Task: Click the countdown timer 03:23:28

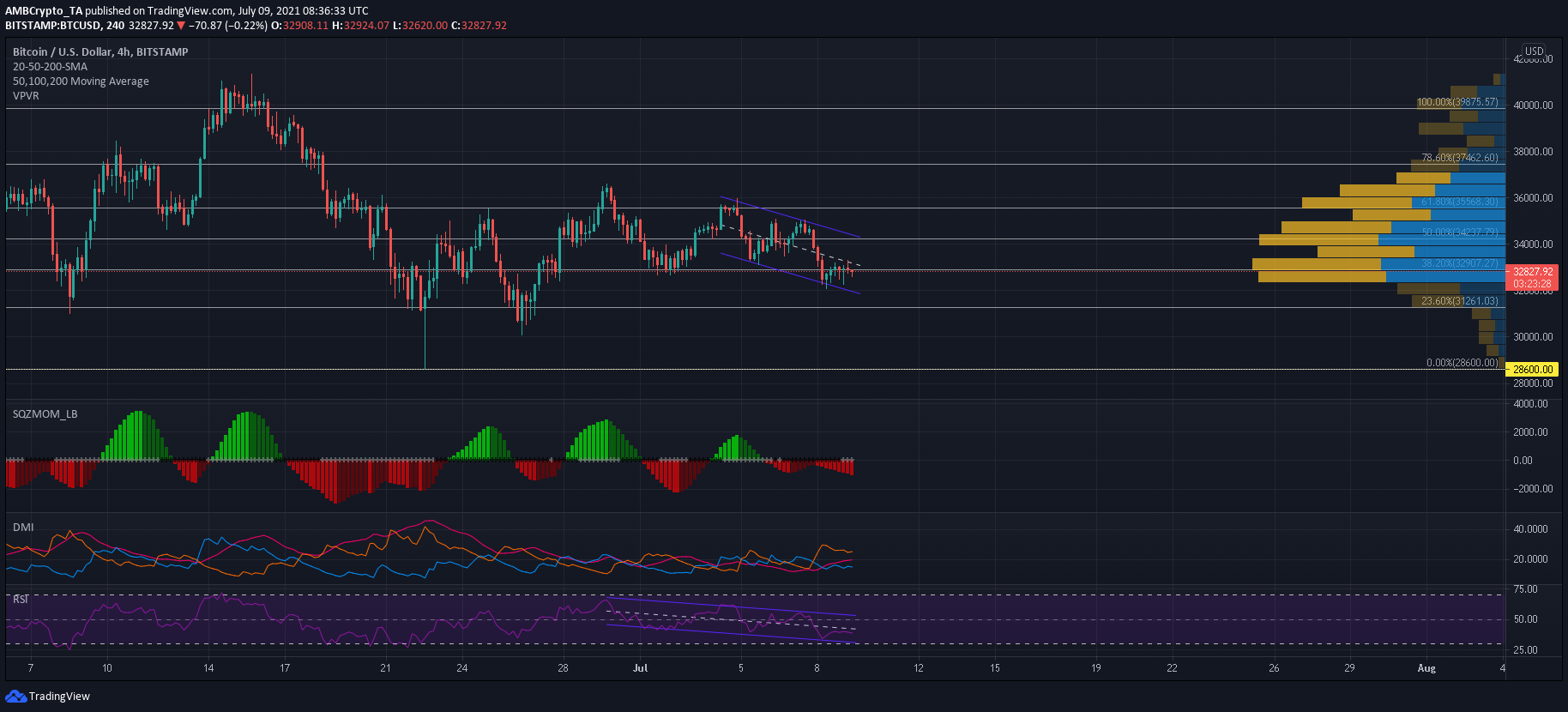Action: coord(1532,284)
